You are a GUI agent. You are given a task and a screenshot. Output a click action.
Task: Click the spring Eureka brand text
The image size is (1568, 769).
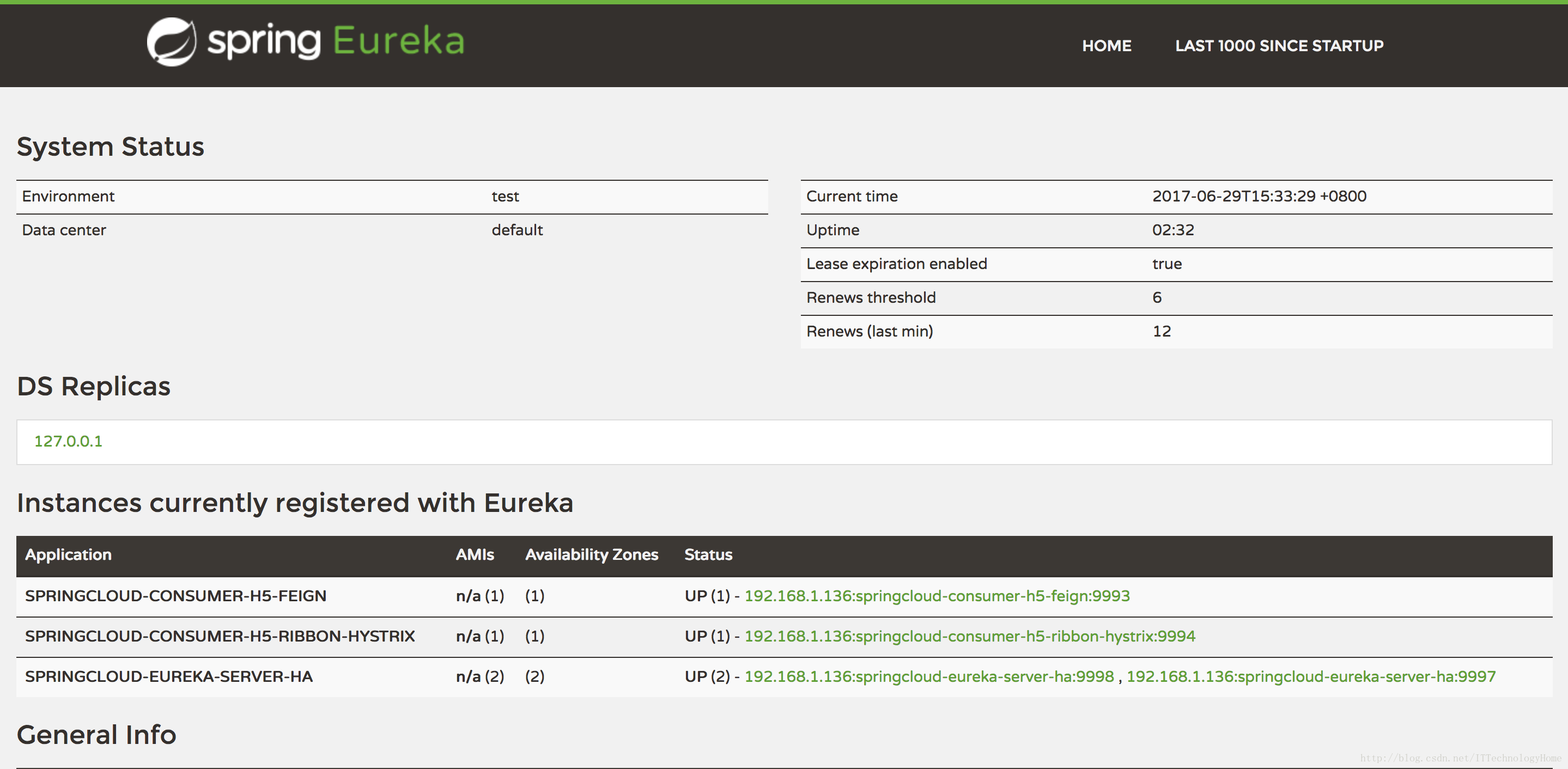click(336, 41)
